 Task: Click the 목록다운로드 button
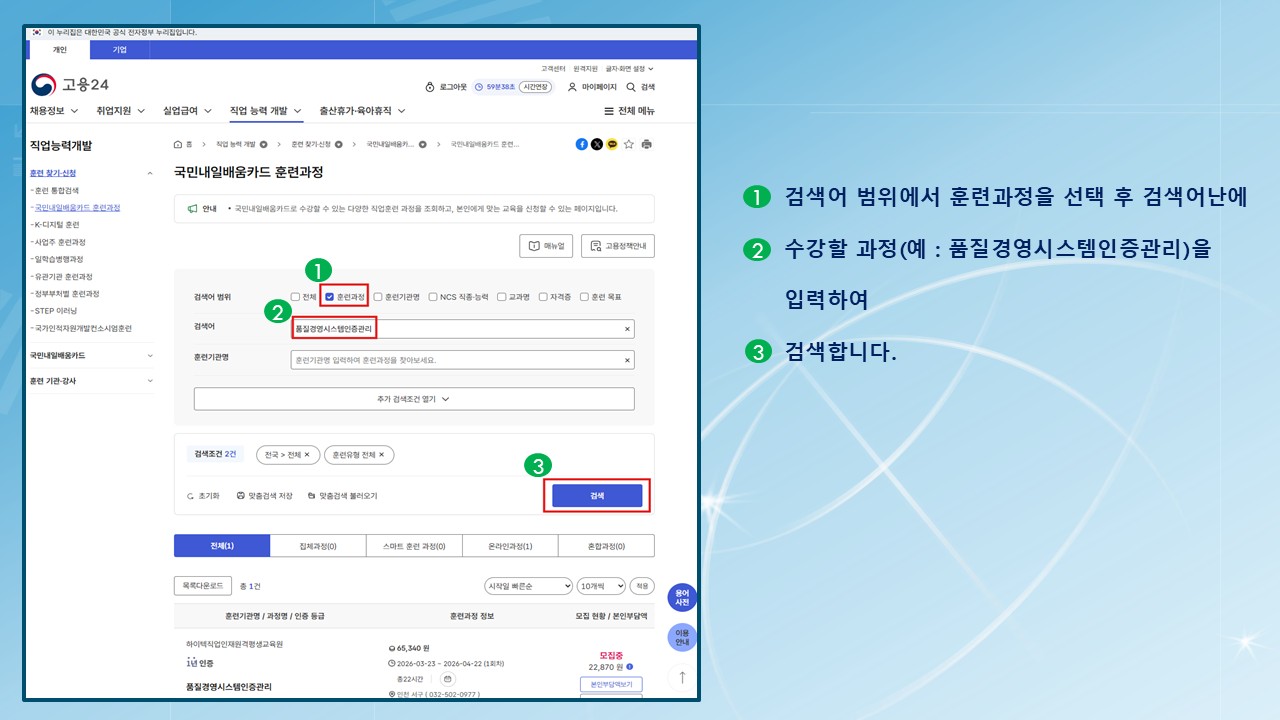203,585
